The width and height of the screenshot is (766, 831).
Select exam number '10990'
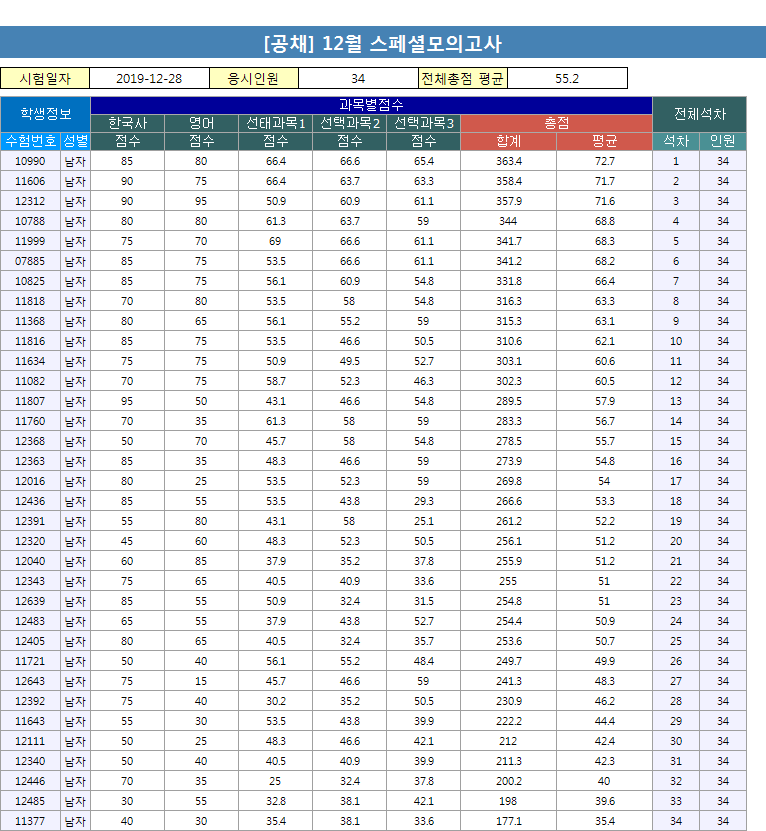coord(30,161)
